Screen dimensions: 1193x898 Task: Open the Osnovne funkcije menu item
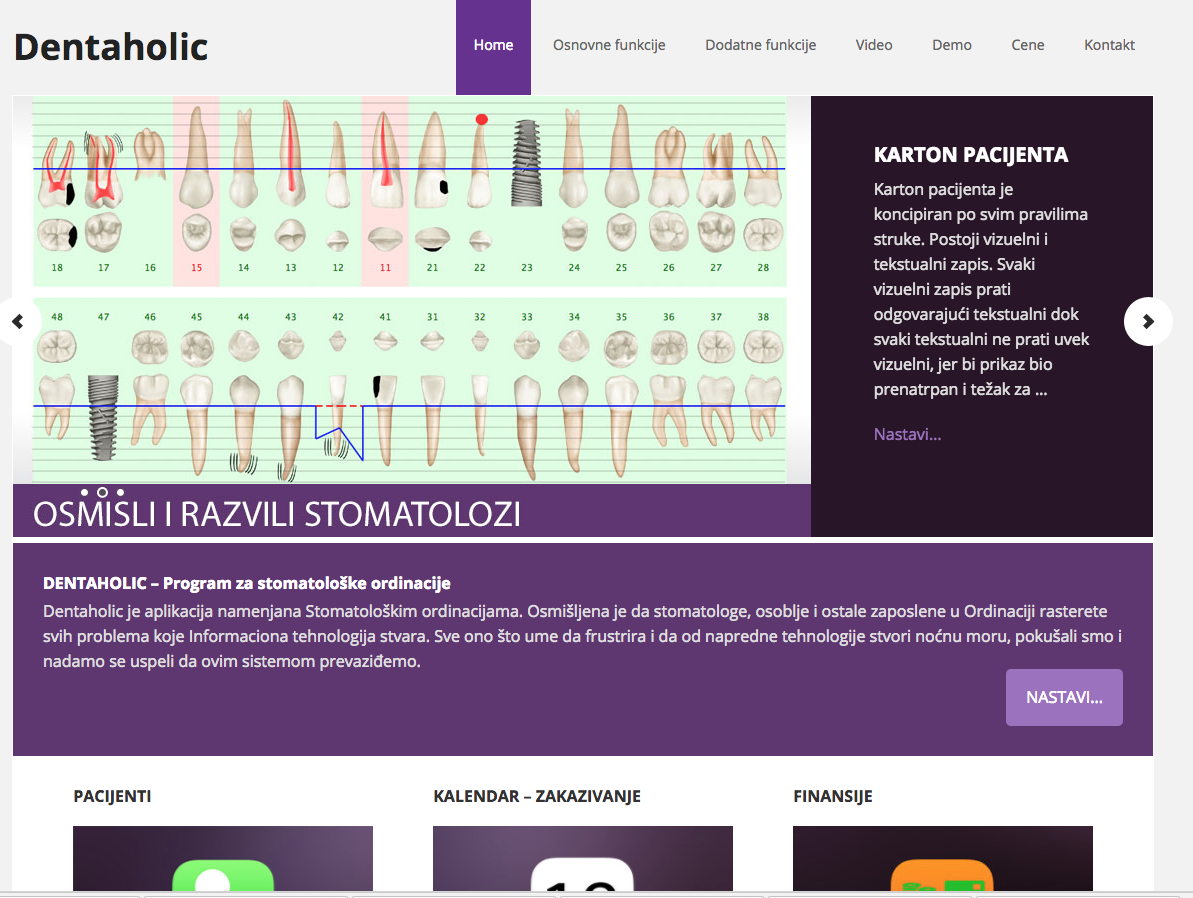[609, 46]
